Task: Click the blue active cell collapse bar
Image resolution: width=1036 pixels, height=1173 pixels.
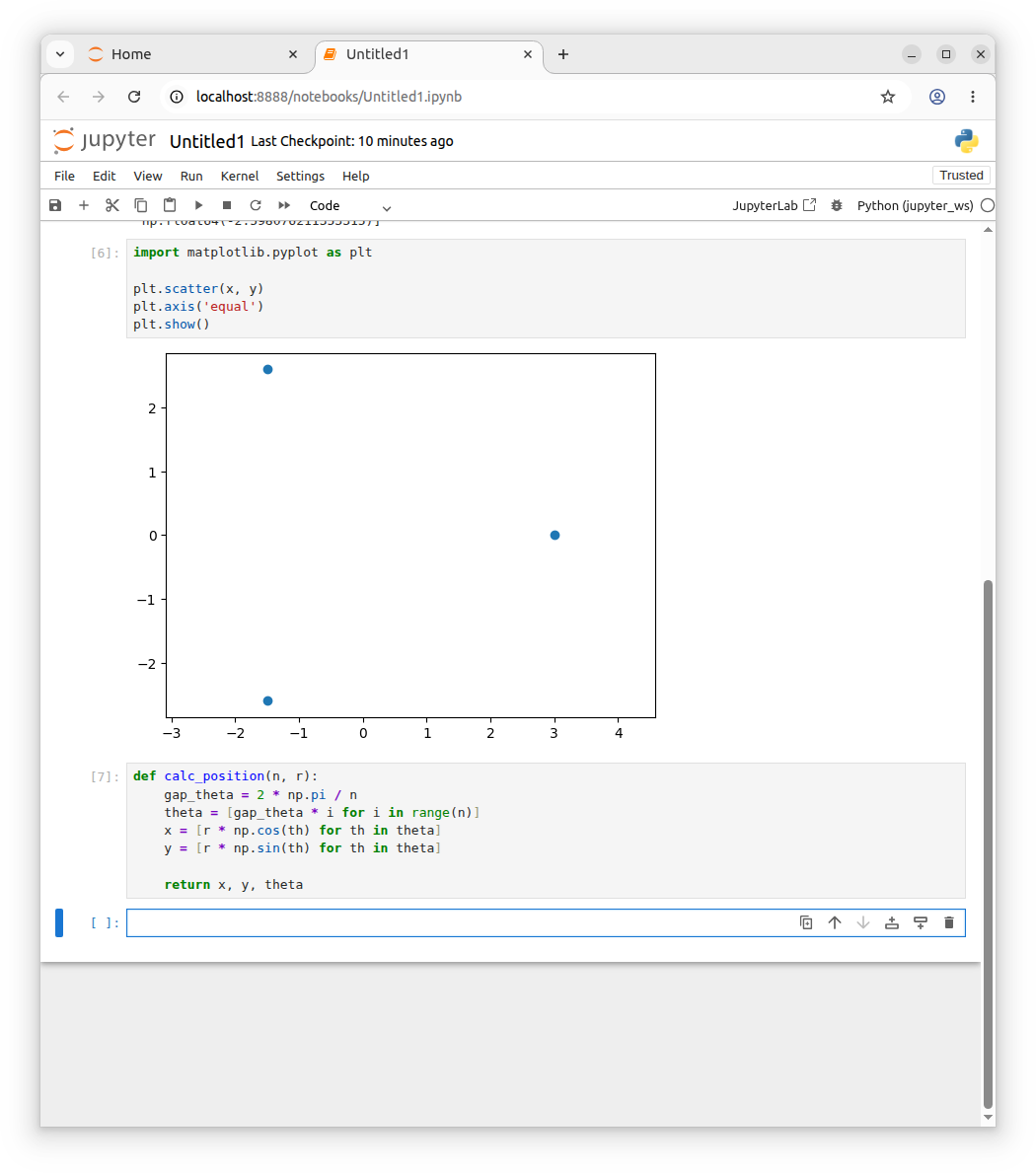Action: (x=59, y=922)
